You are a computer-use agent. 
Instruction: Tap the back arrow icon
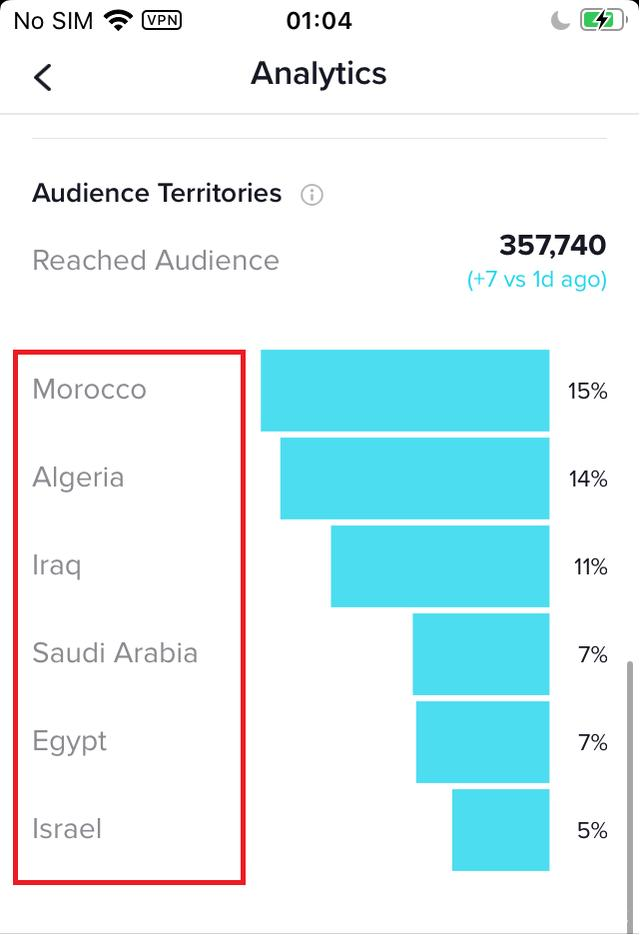pyautogui.click(x=43, y=78)
